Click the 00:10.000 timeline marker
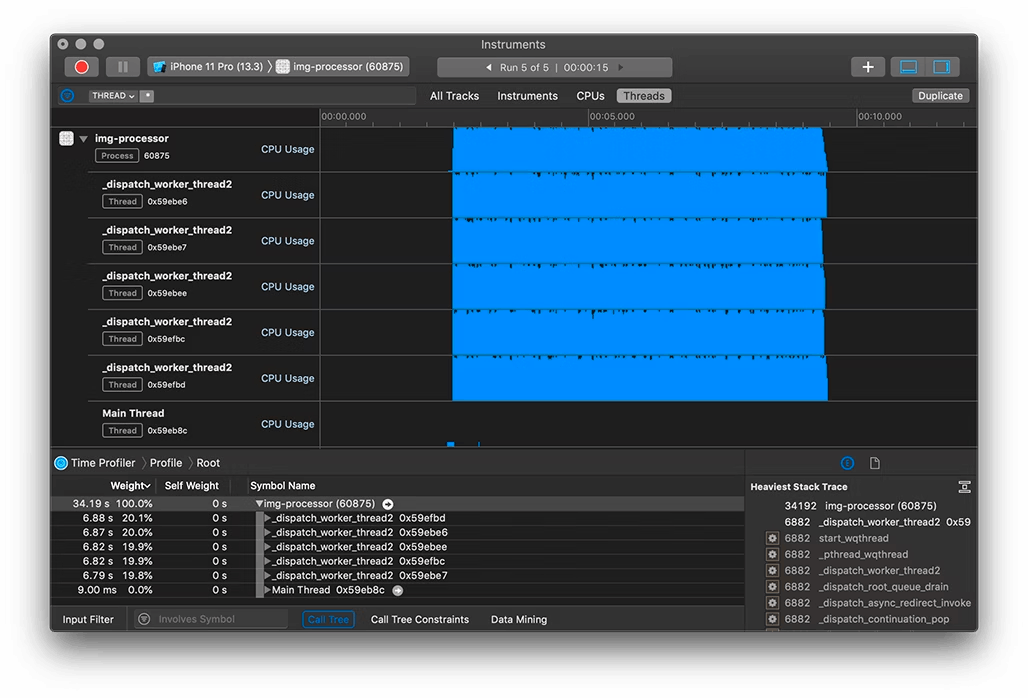The width and height of the screenshot is (1028, 698). coord(880,116)
